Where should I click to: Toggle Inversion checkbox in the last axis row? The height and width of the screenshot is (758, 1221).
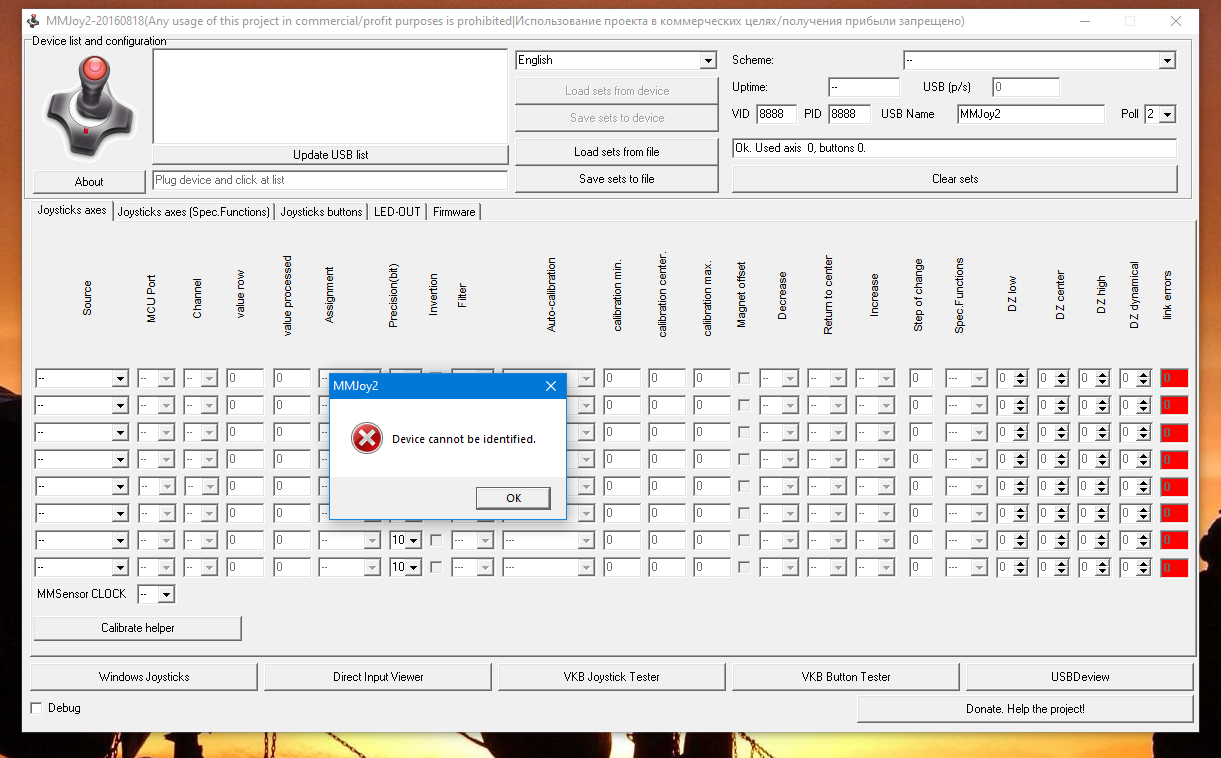(x=436, y=567)
